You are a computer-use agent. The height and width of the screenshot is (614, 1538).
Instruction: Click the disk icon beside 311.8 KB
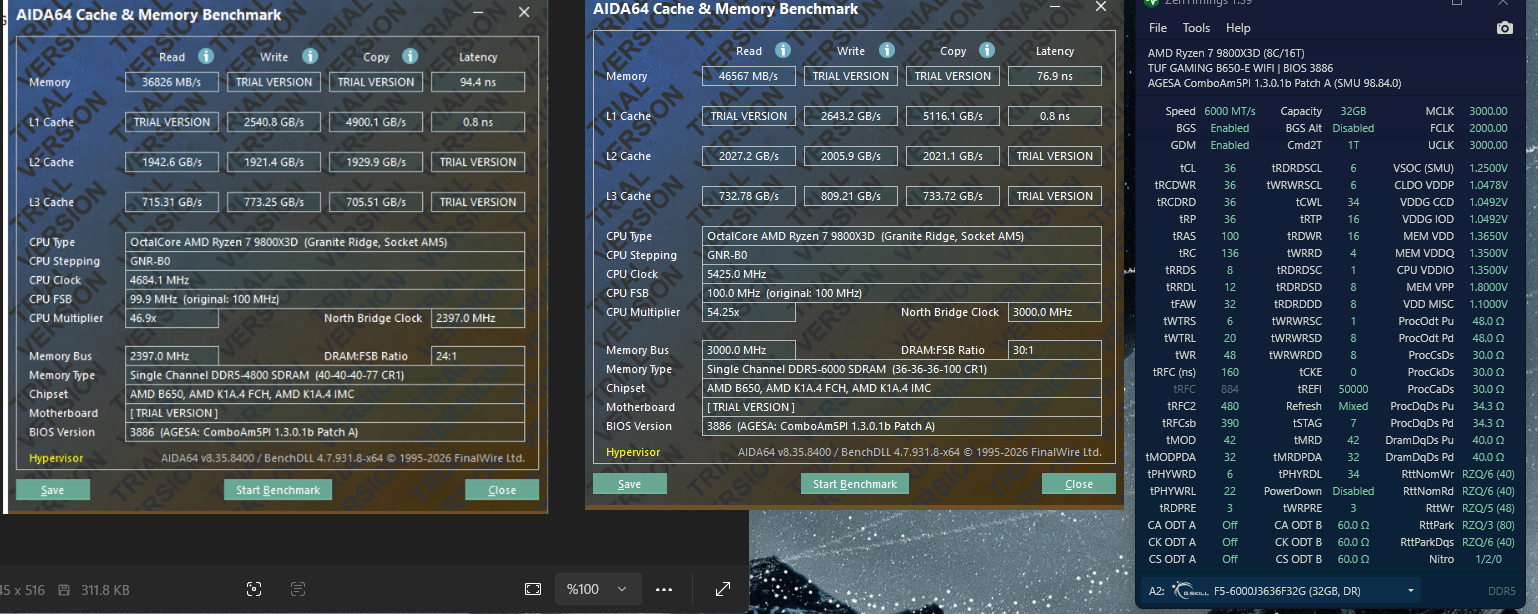pos(64,590)
